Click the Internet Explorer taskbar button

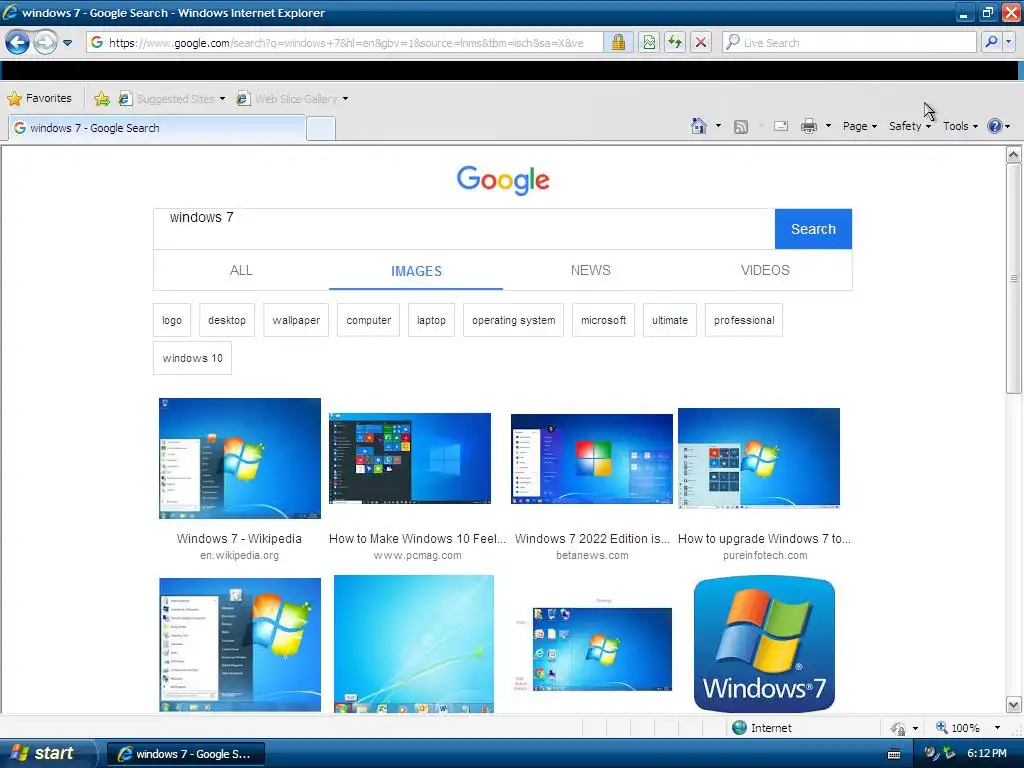pos(185,754)
